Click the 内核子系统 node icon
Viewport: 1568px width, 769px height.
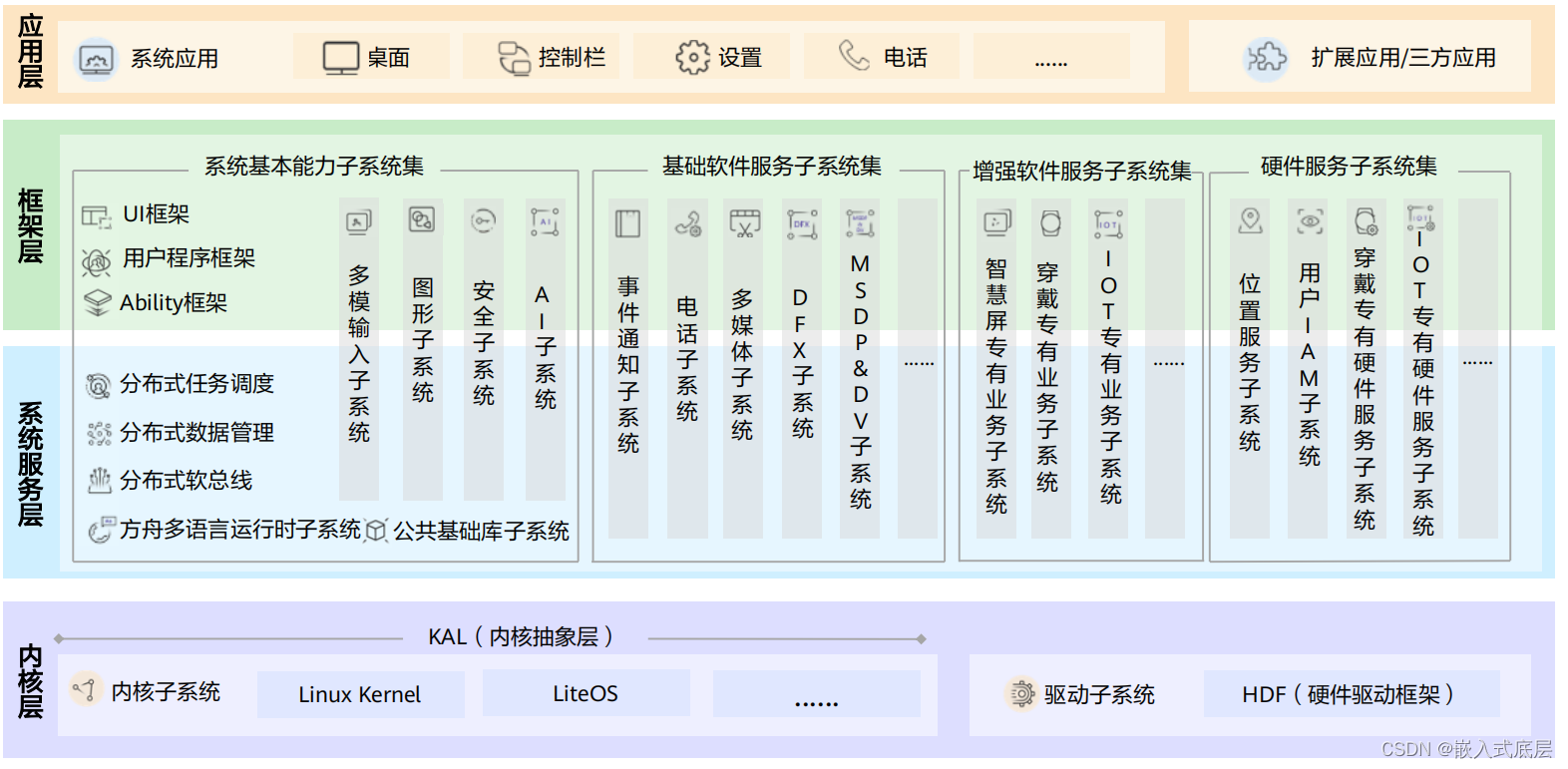tap(86, 689)
